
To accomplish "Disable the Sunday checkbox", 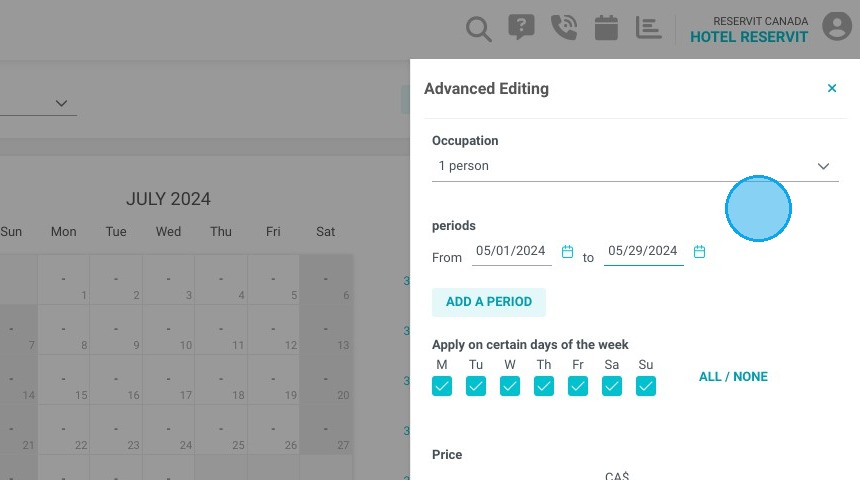I will pyautogui.click(x=646, y=386).
